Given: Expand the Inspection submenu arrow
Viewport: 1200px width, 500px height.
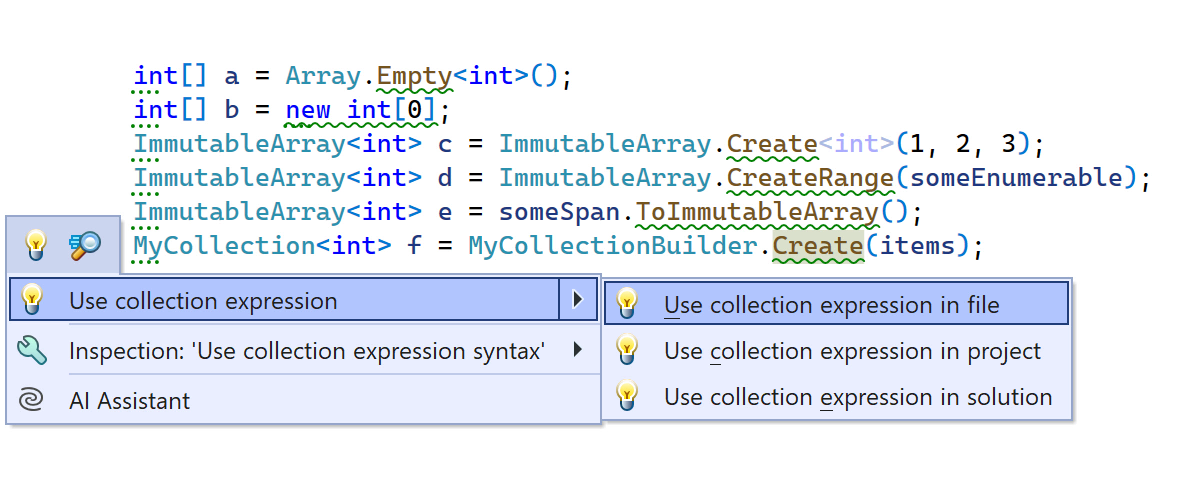Looking at the screenshot, I should (x=577, y=350).
